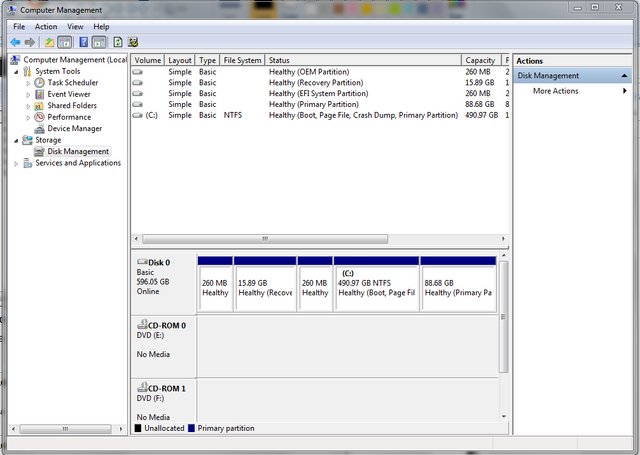Select Task Scheduler icon in tree
Image resolution: width=640 pixels, height=455 pixels.
coord(39,83)
